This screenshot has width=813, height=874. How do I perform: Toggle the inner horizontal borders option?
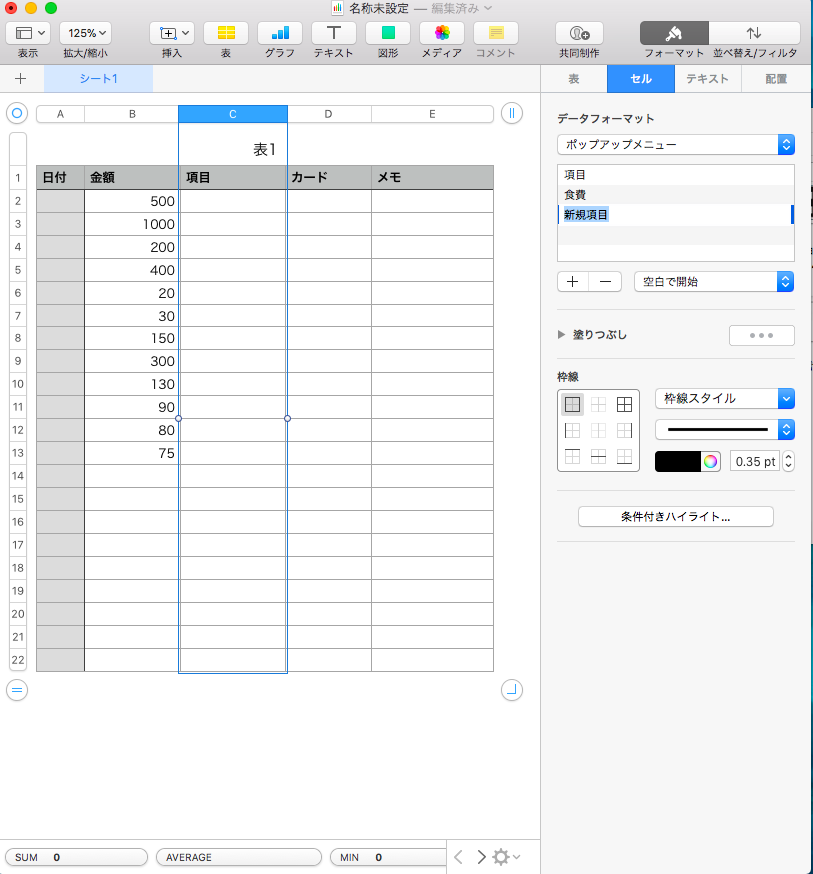598,456
